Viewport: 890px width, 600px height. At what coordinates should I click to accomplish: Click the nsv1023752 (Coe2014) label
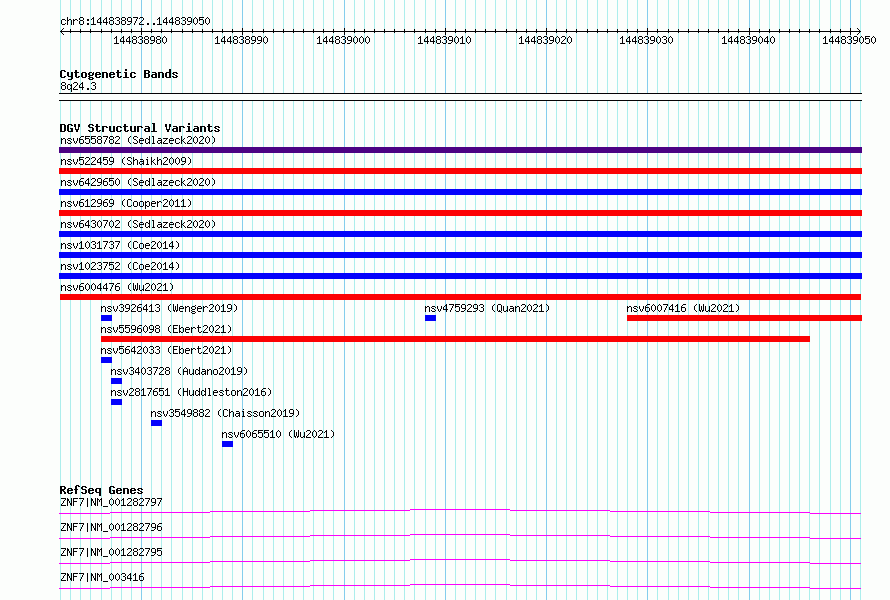click(120, 266)
